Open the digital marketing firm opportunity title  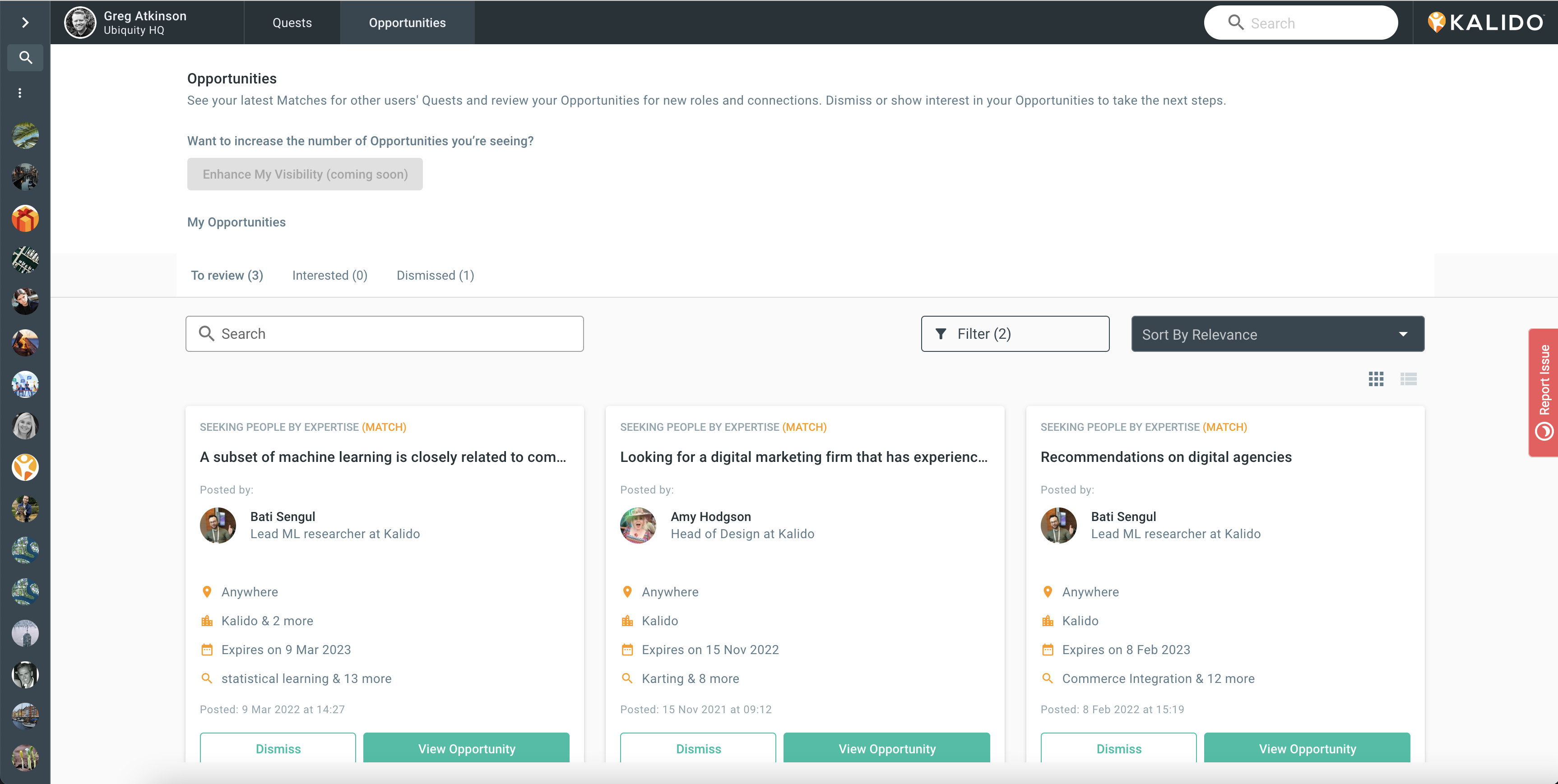(x=804, y=457)
